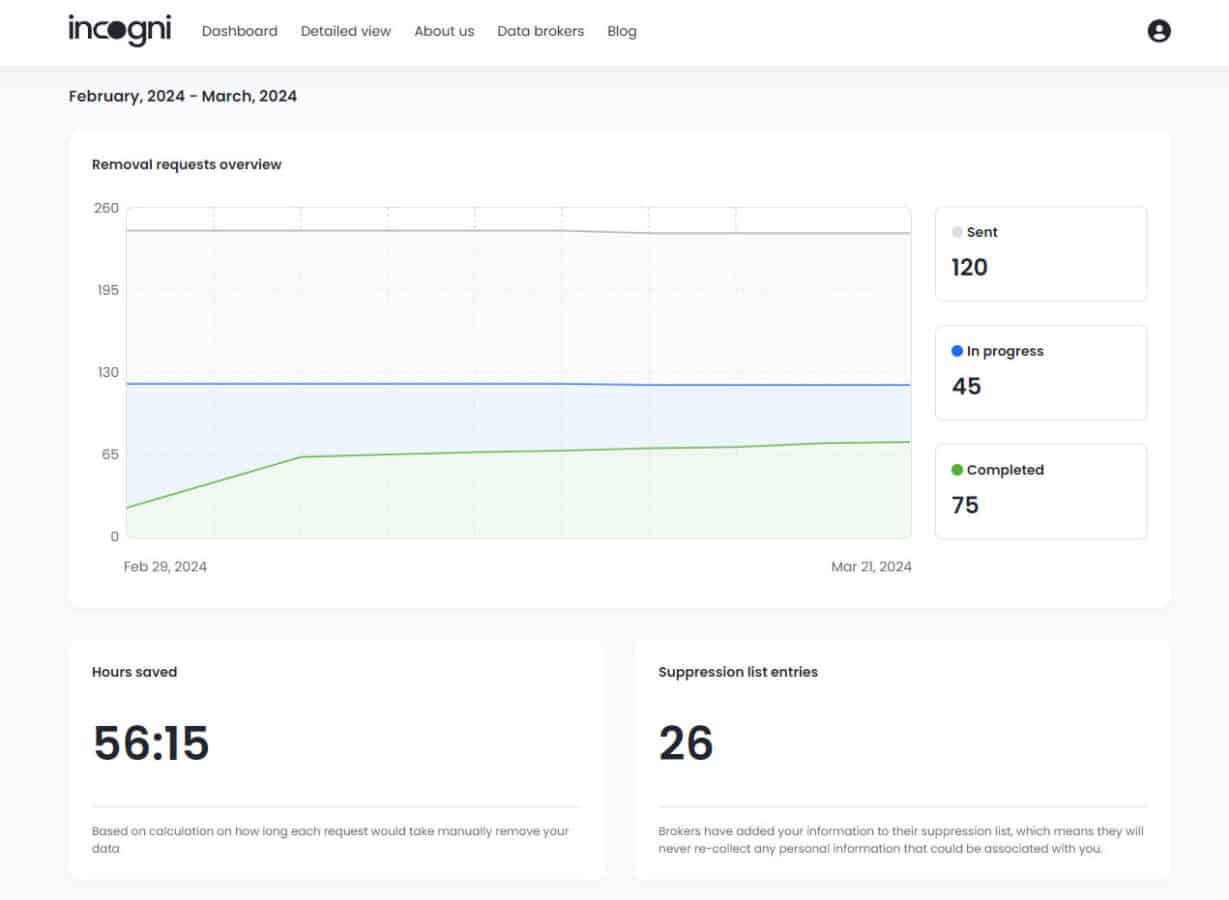This screenshot has height=900, width=1229.
Task: Click the 56:15 hours saved value
Action: [x=151, y=743]
